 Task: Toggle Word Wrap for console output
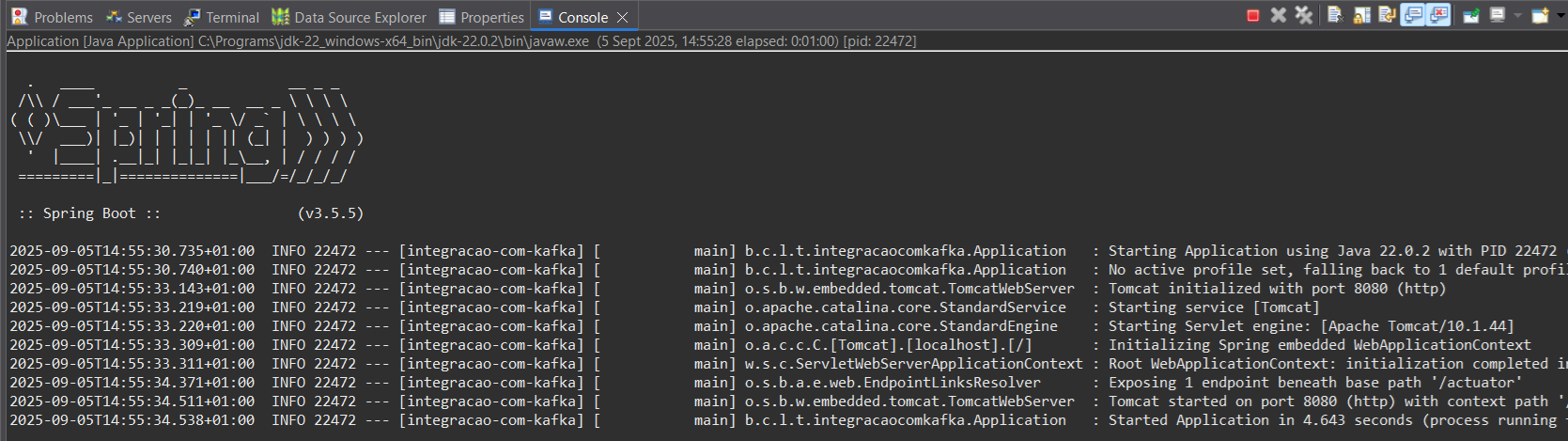click(1387, 15)
